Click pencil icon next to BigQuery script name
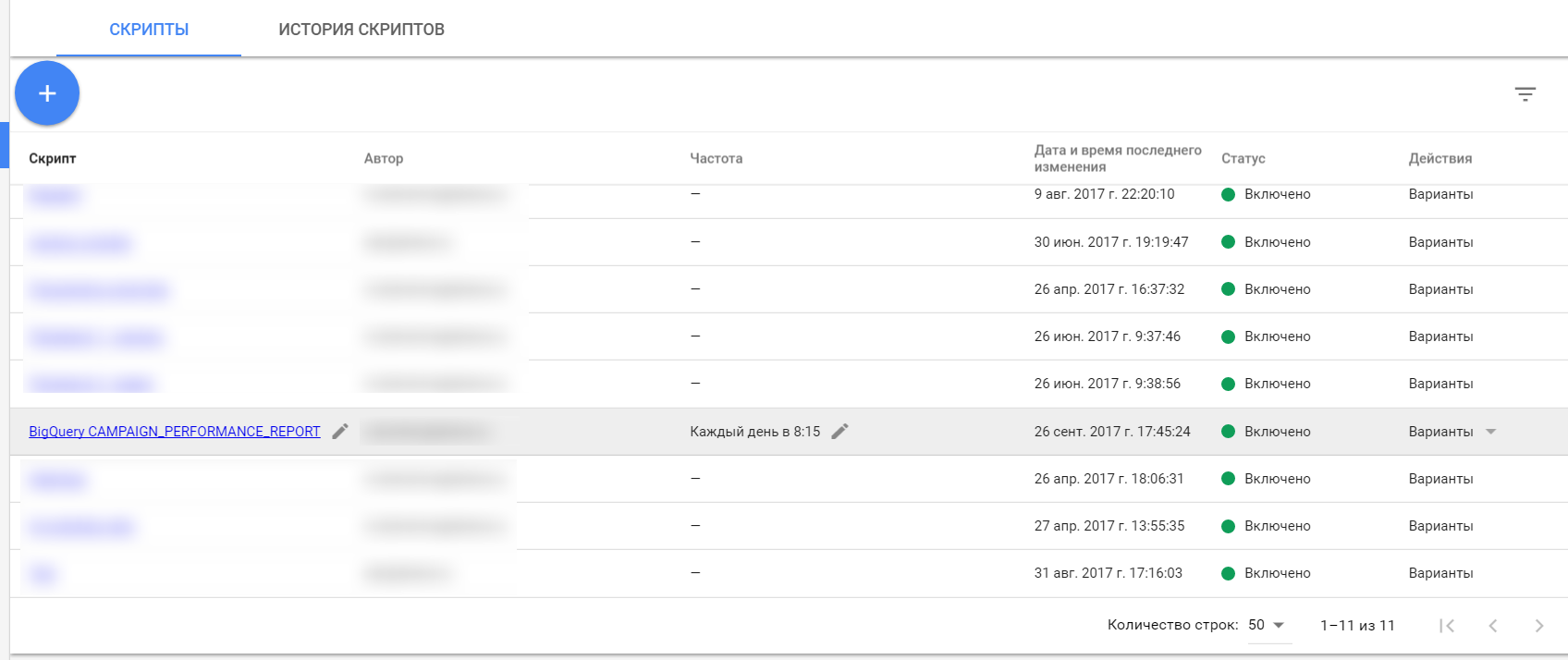Image resolution: width=1568 pixels, height=660 pixels. tap(340, 432)
